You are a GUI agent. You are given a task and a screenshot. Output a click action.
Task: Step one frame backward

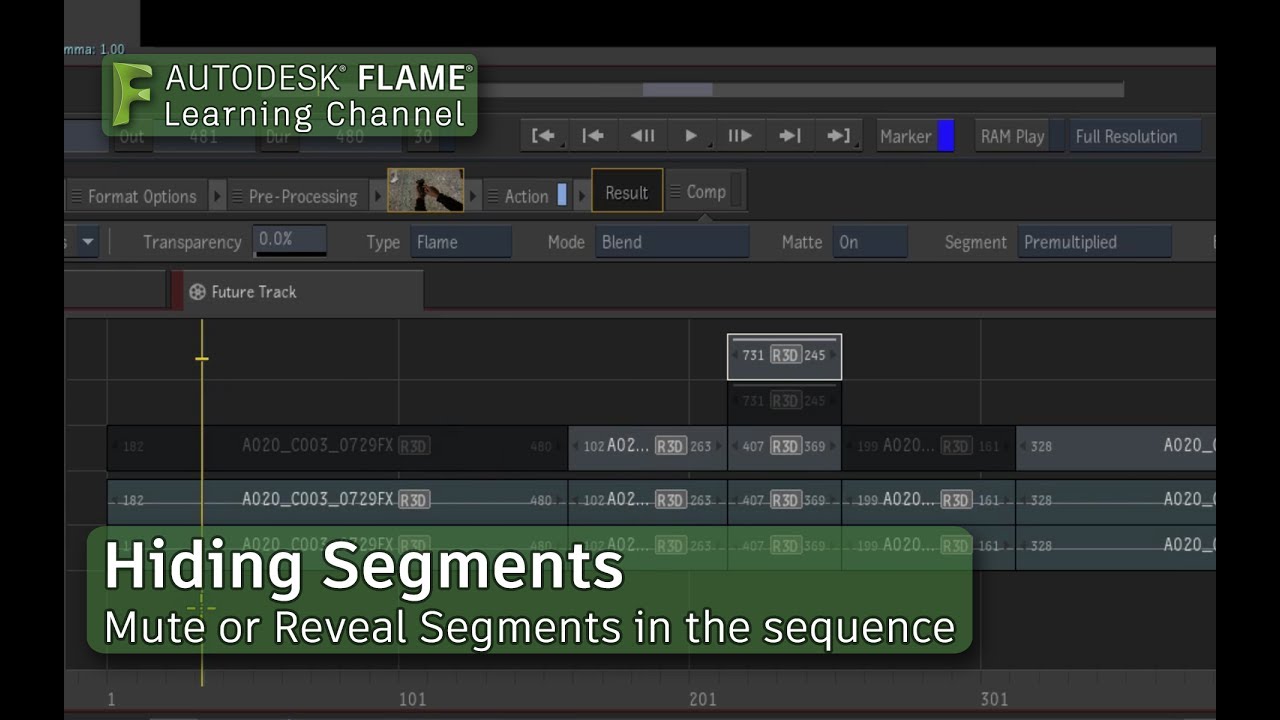point(643,136)
